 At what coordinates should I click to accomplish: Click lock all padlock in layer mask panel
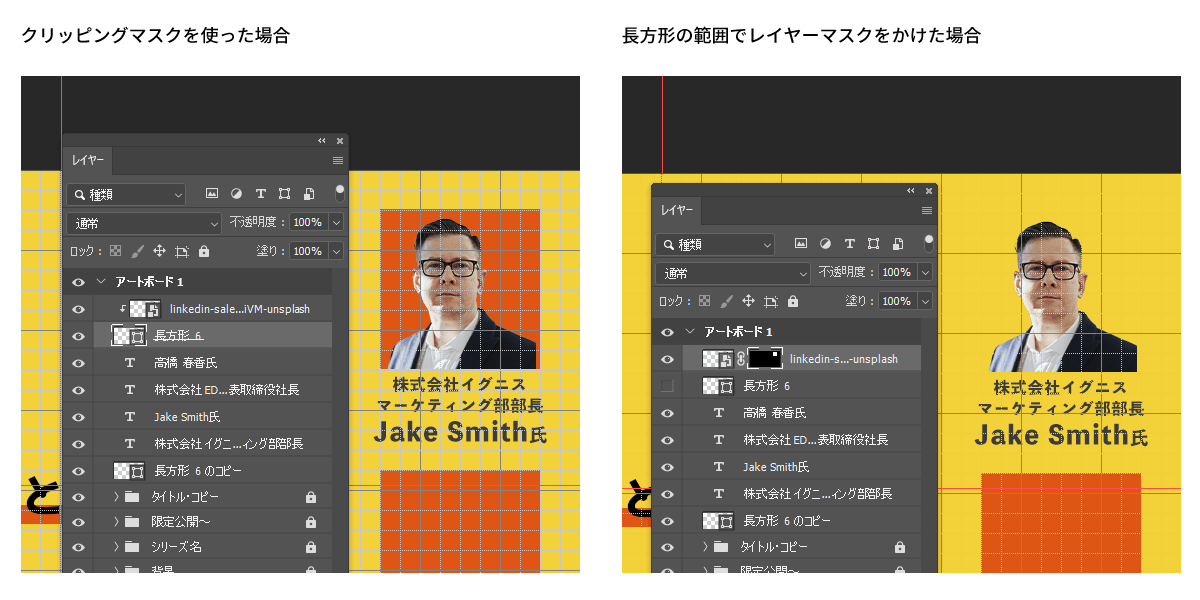click(793, 301)
